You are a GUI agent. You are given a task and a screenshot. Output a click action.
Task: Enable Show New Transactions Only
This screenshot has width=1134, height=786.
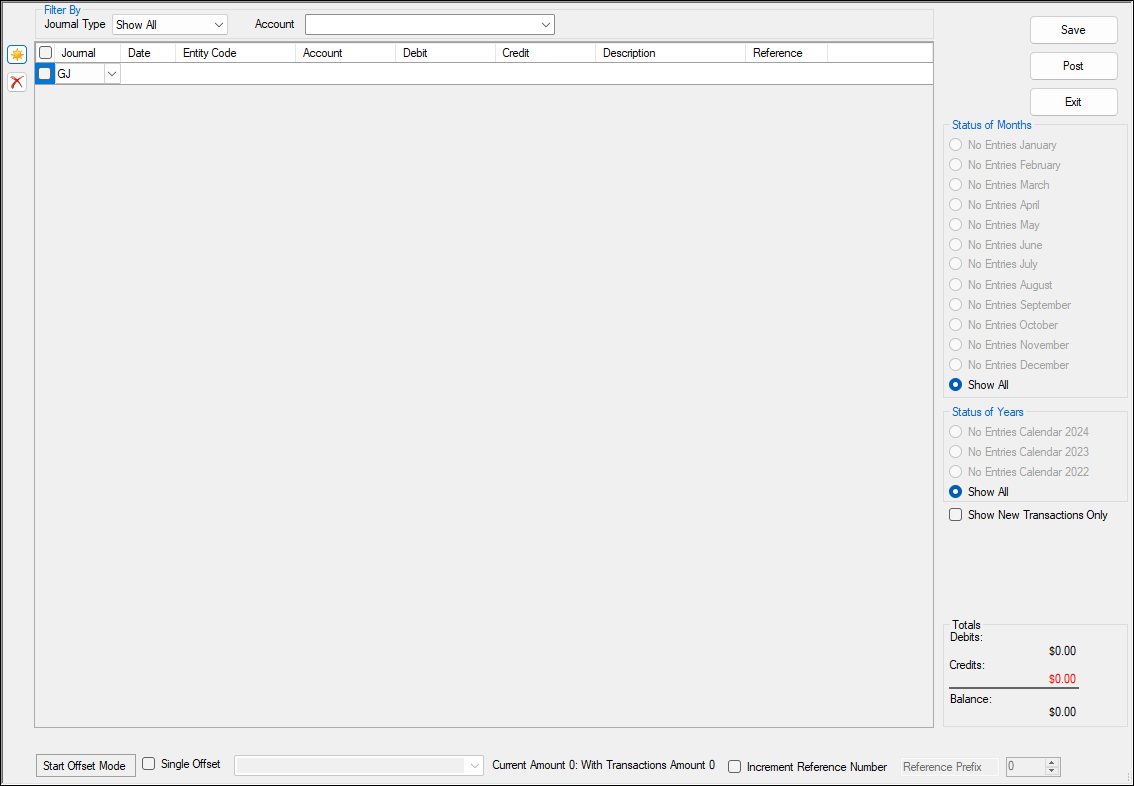tap(955, 514)
